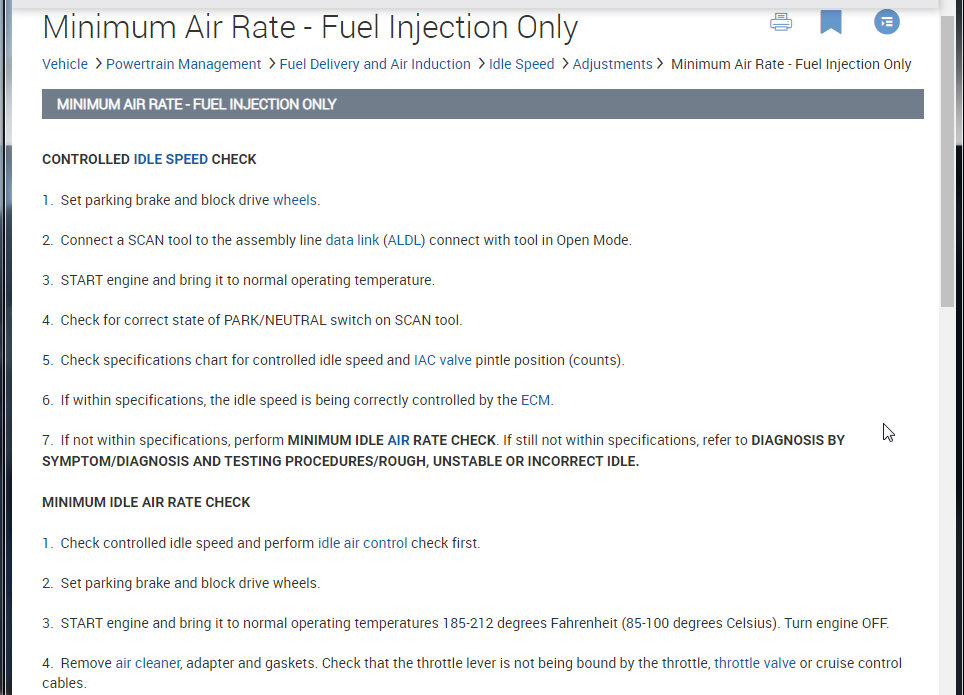Screen dimensions: 964x695
Task: Click the air cleaner link
Action: tap(148, 663)
